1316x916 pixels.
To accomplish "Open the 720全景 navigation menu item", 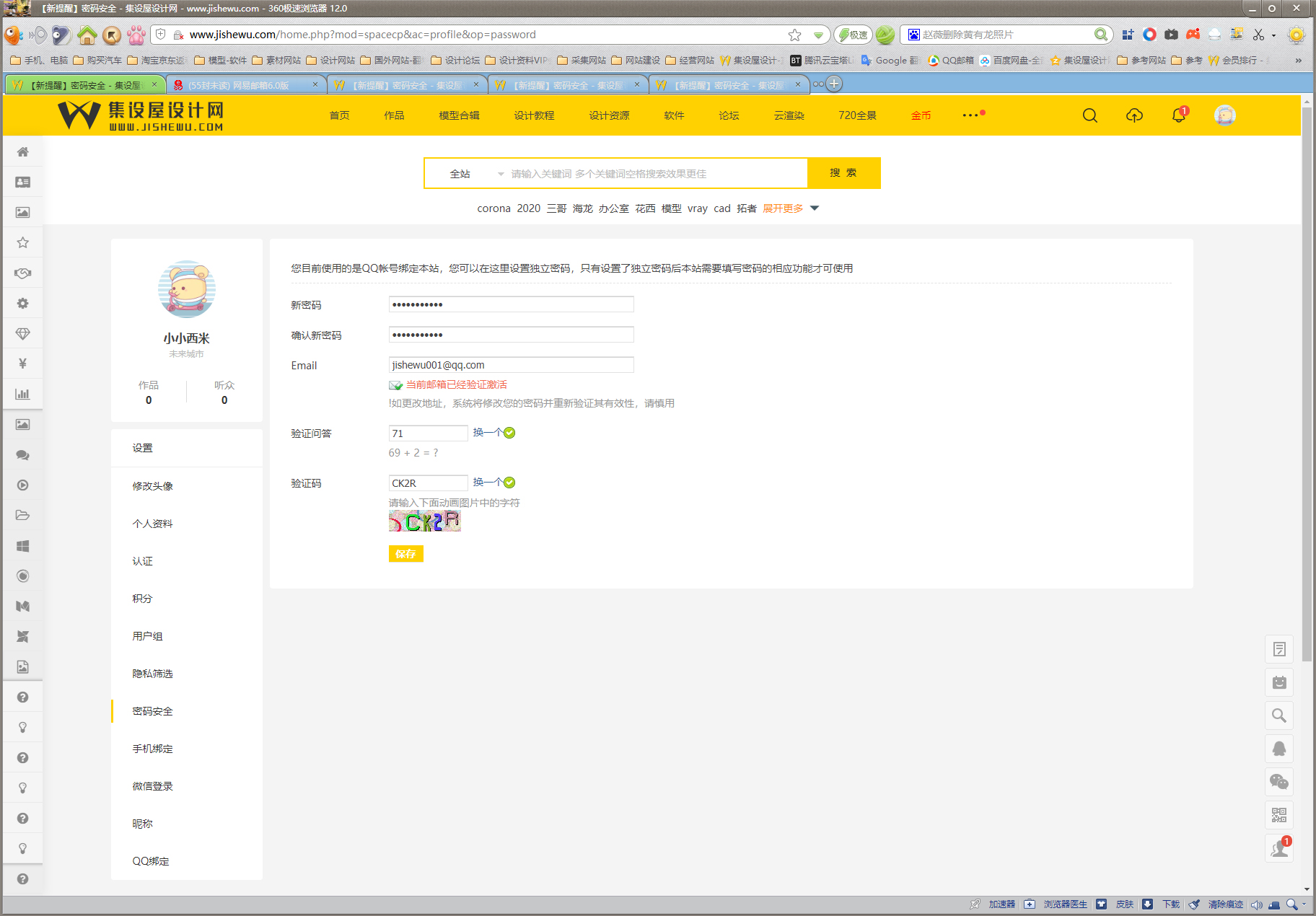I will 857,115.
